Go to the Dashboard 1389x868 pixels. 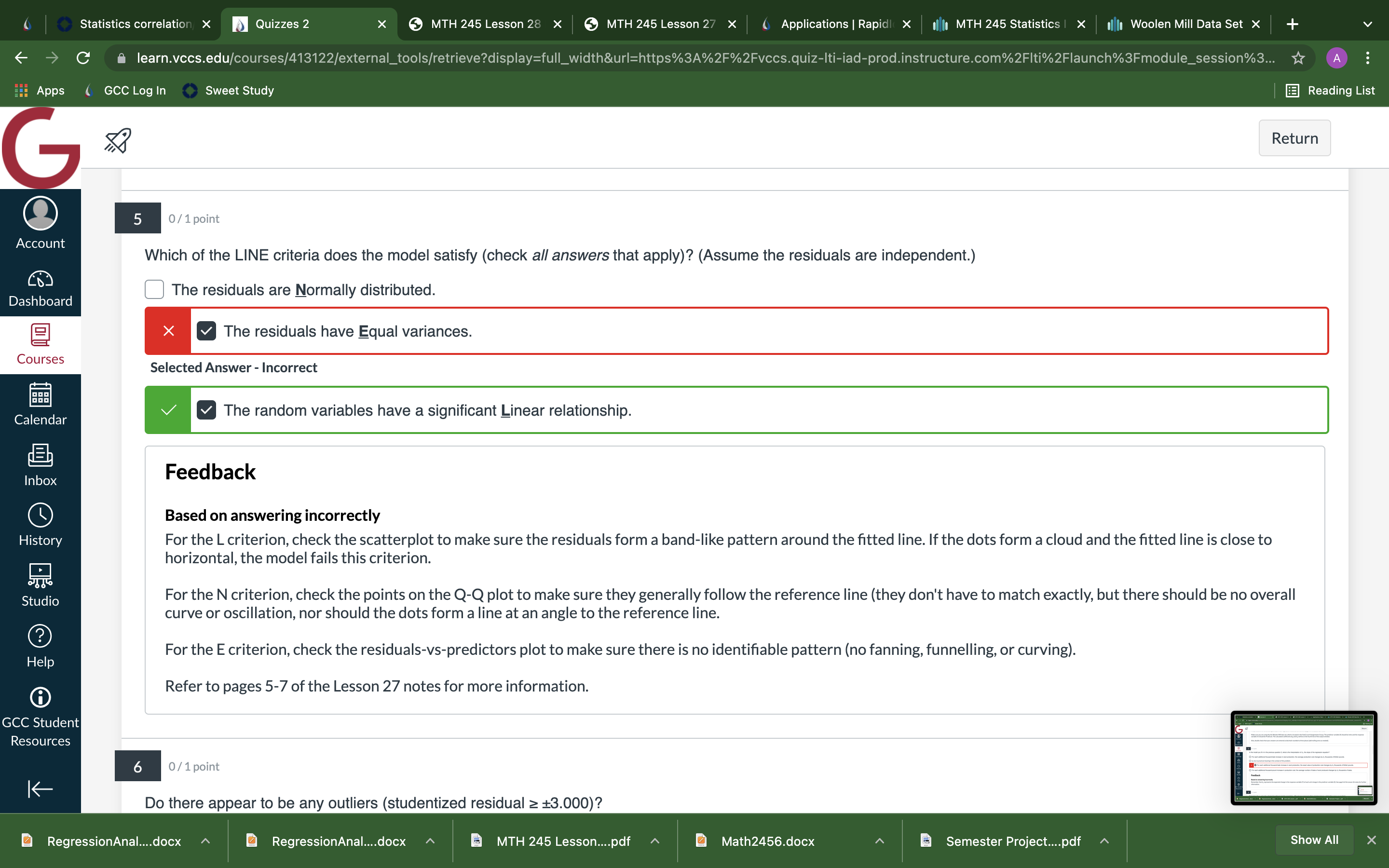point(40,289)
